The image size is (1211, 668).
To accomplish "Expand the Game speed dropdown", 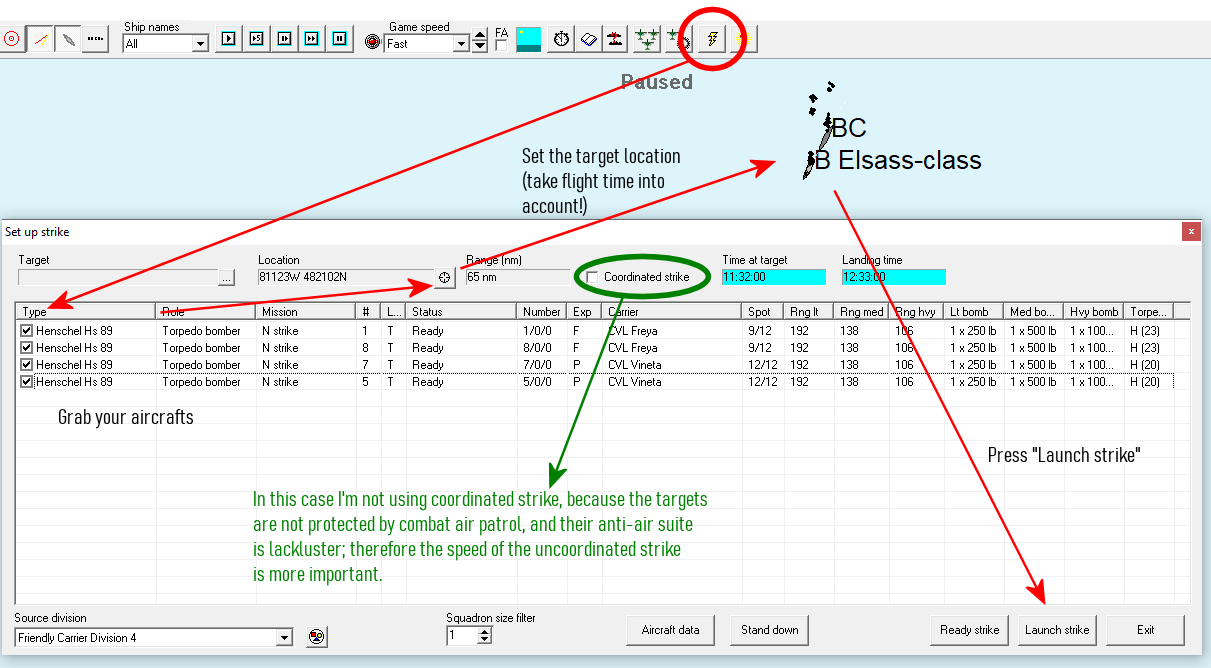I will coord(461,44).
